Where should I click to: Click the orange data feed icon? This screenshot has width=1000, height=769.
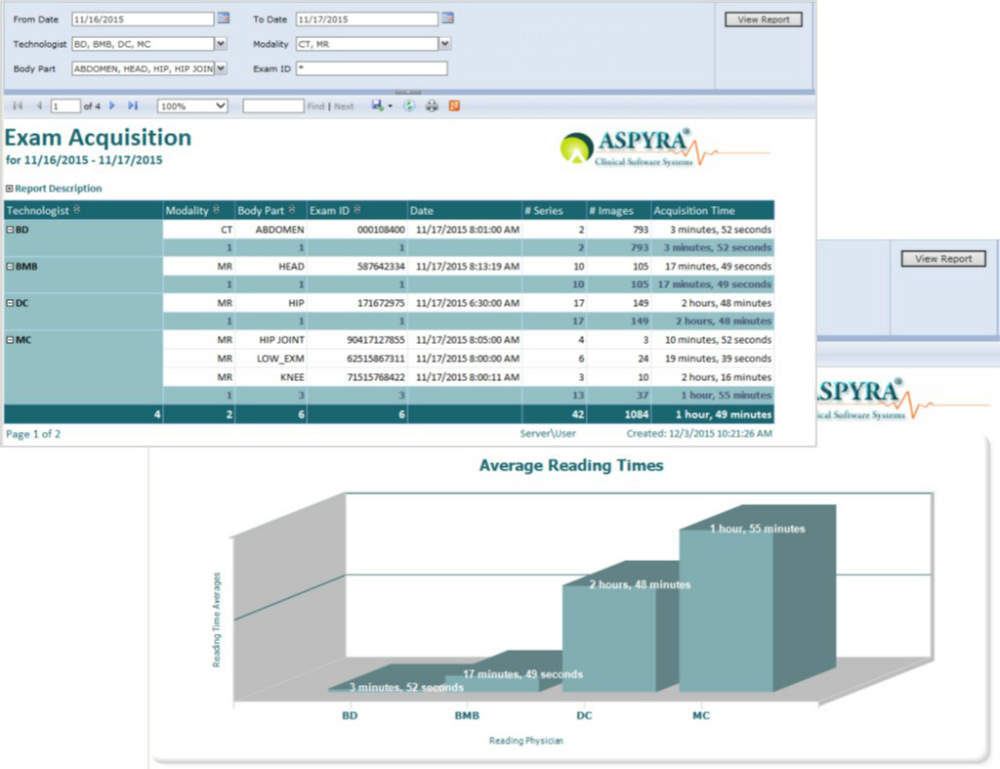(455, 105)
